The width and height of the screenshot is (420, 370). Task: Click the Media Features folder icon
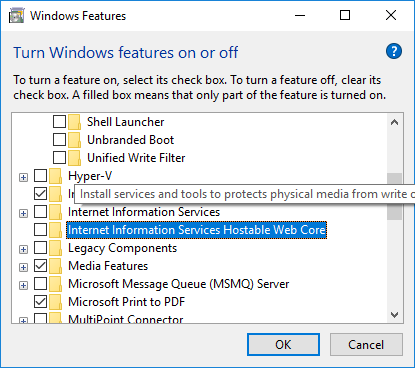tap(56, 266)
